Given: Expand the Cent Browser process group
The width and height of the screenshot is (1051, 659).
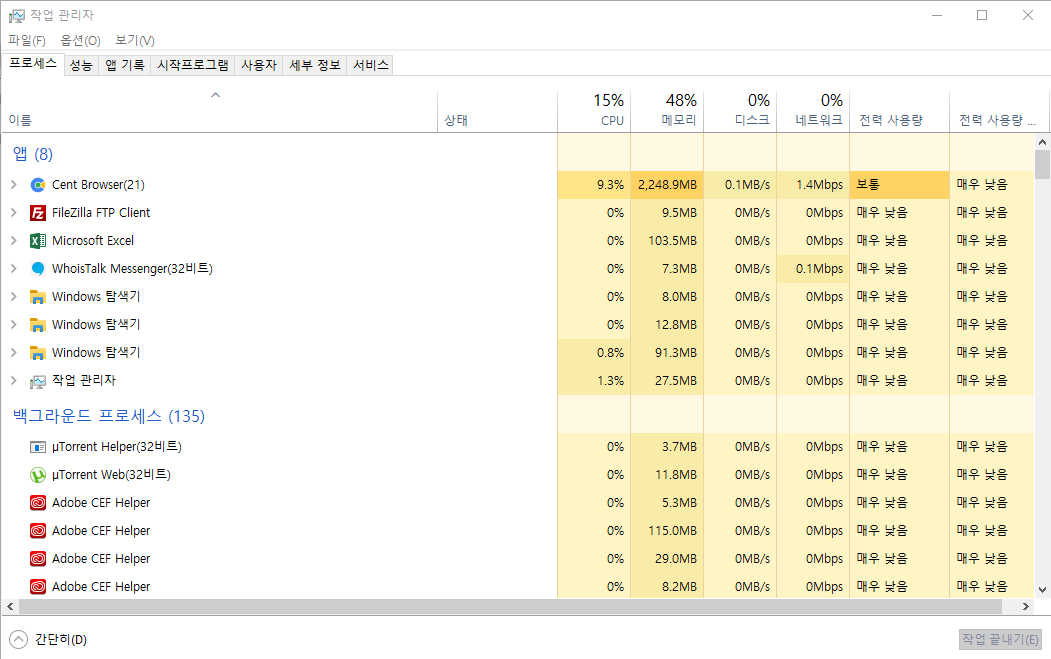Looking at the screenshot, I should point(13,184).
